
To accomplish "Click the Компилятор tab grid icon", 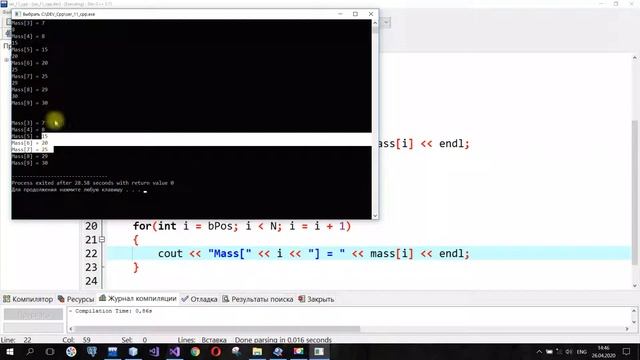I will pyautogui.click(x=7, y=299).
